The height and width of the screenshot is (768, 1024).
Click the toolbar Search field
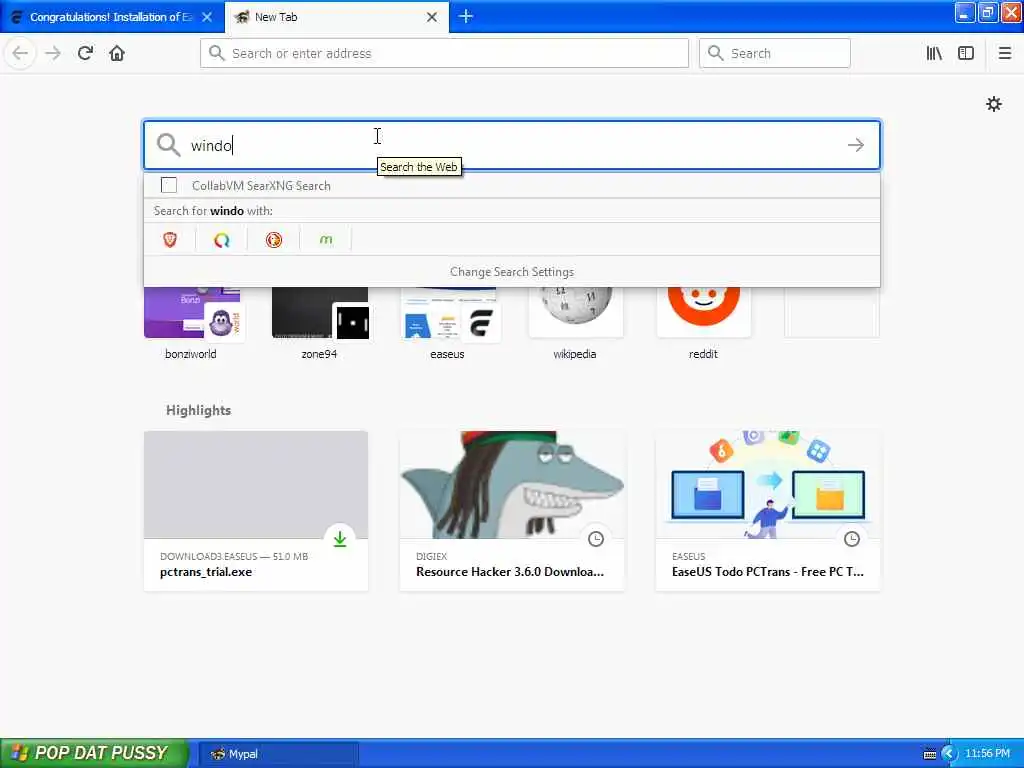(x=775, y=54)
